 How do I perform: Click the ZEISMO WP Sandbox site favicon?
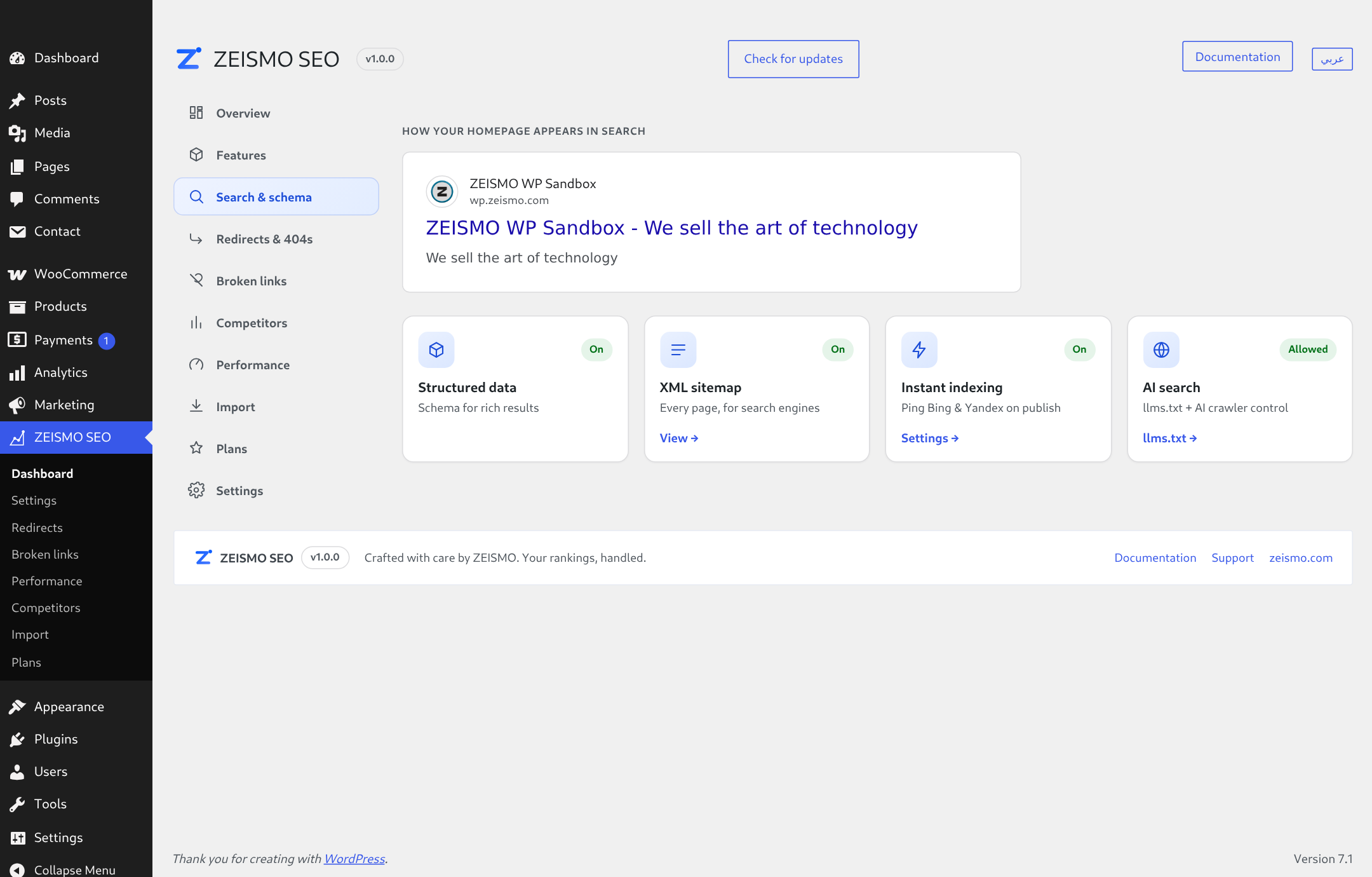(x=442, y=191)
